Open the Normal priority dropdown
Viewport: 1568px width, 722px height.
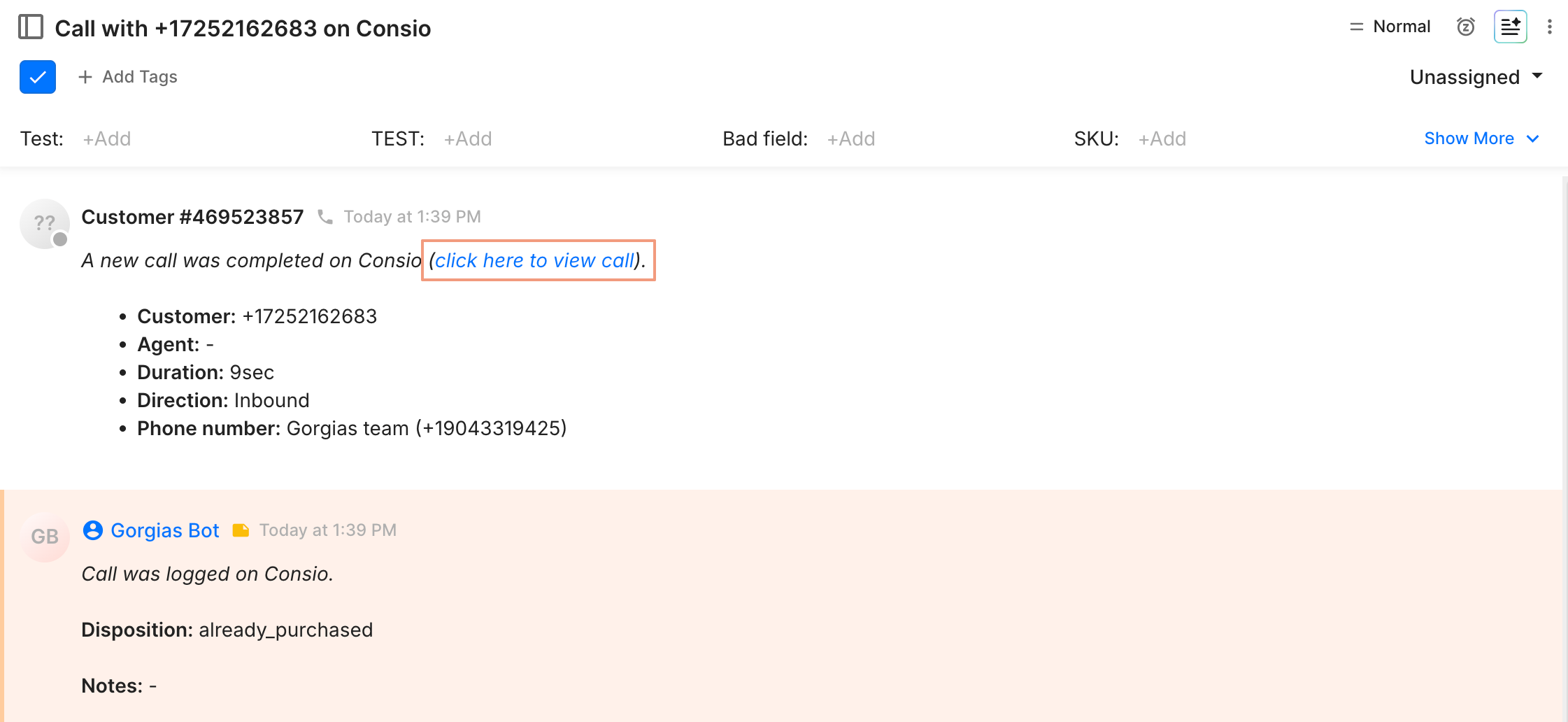click(x=1390, y=27)
